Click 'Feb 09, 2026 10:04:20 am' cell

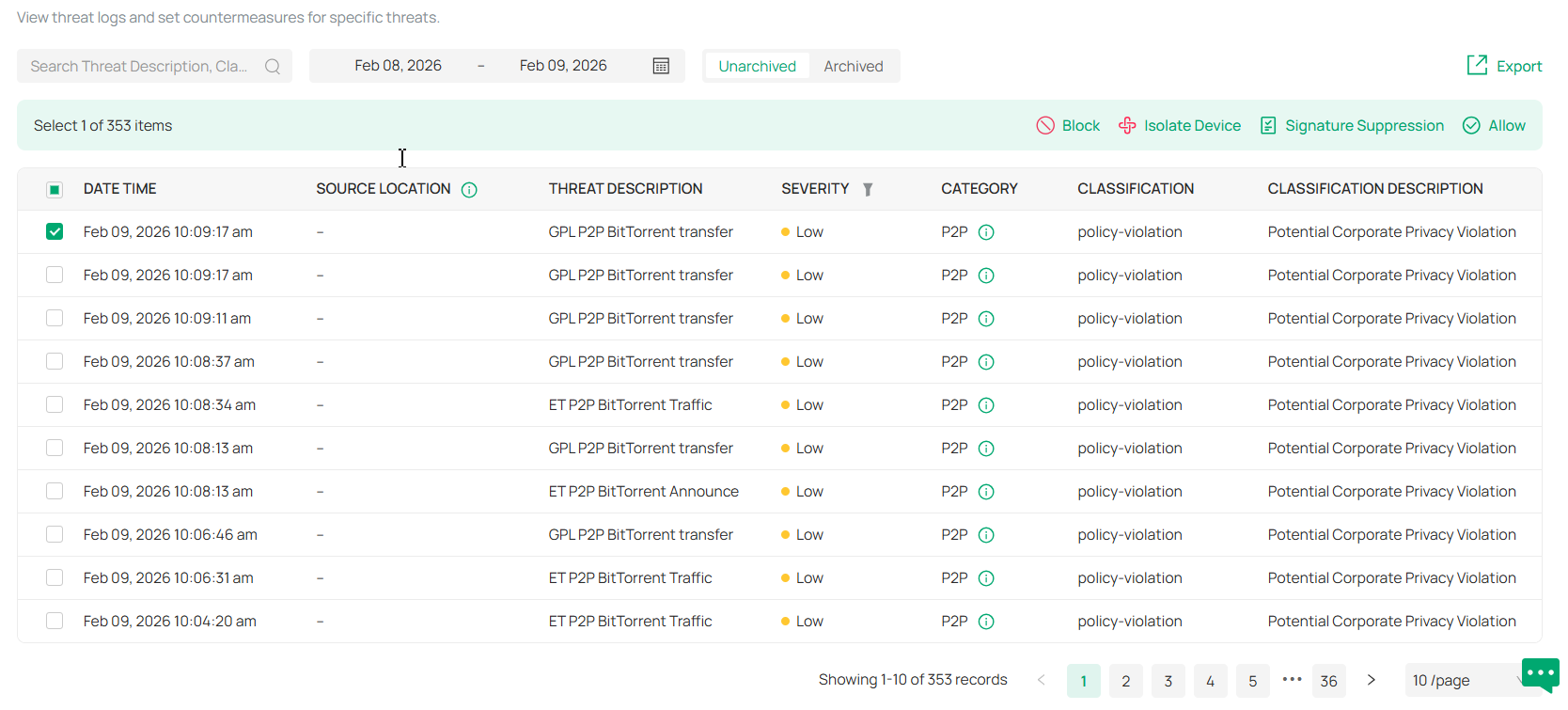170,622
